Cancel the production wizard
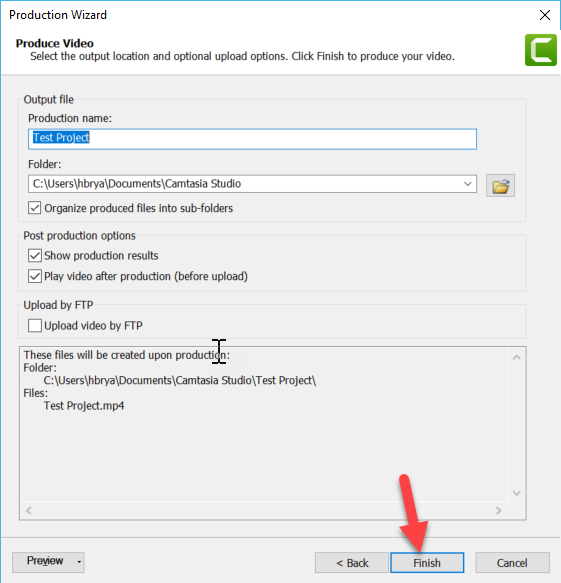The width and height of the screenshot is (561, 583). [512, 563]
